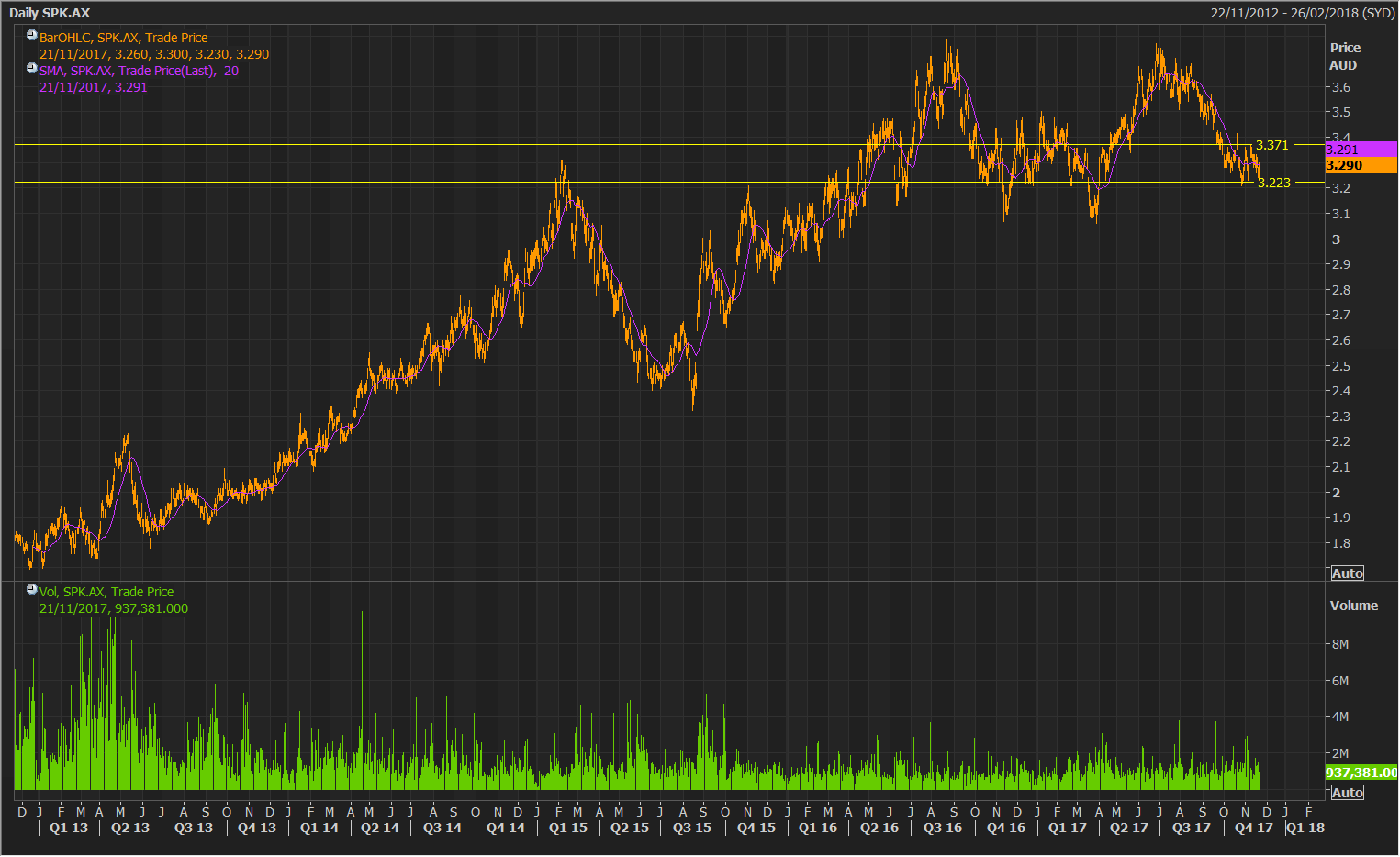Click the 6M volume axis label
The height and width of the screenshot is (857, 1400).
click(x=1340, y=681)
